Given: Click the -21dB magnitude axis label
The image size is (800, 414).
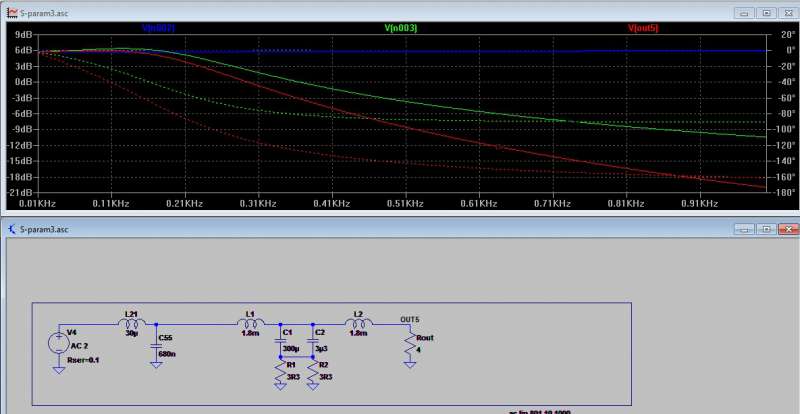Looking at the screenshot, I should pos(18,193).
